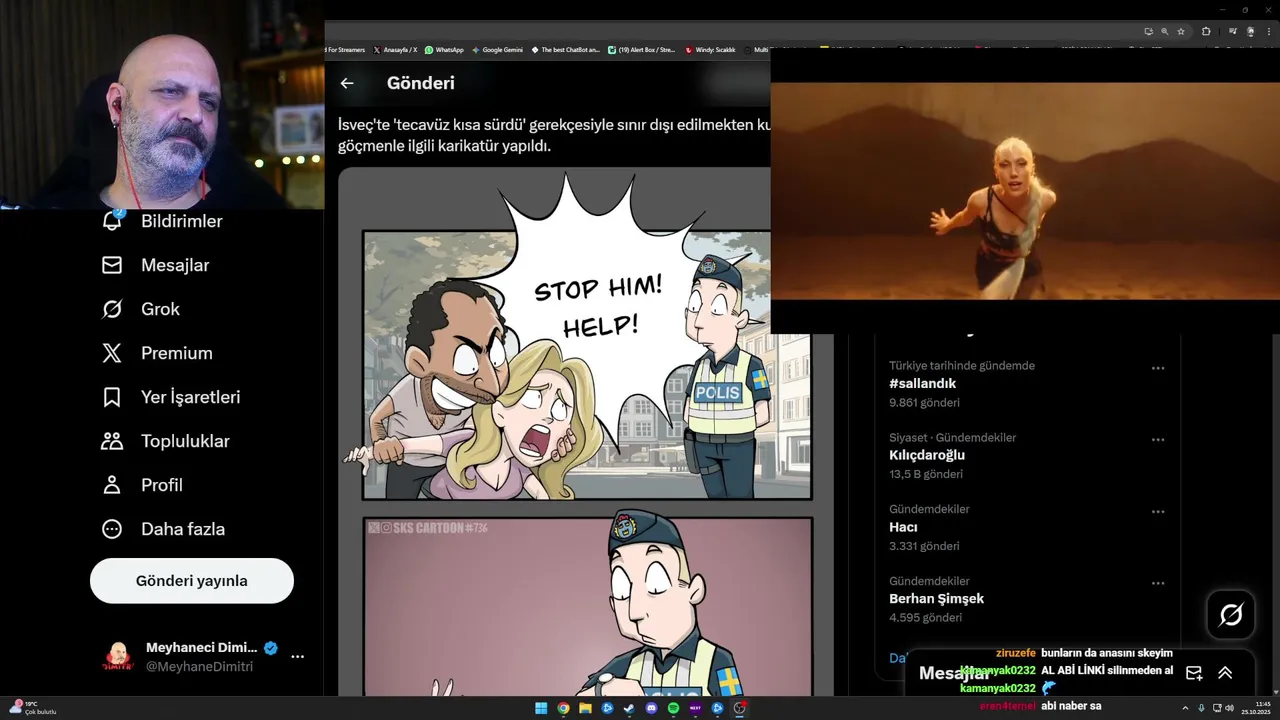Switch to the Anasayfa / X browser tab

tap(395, 49)
